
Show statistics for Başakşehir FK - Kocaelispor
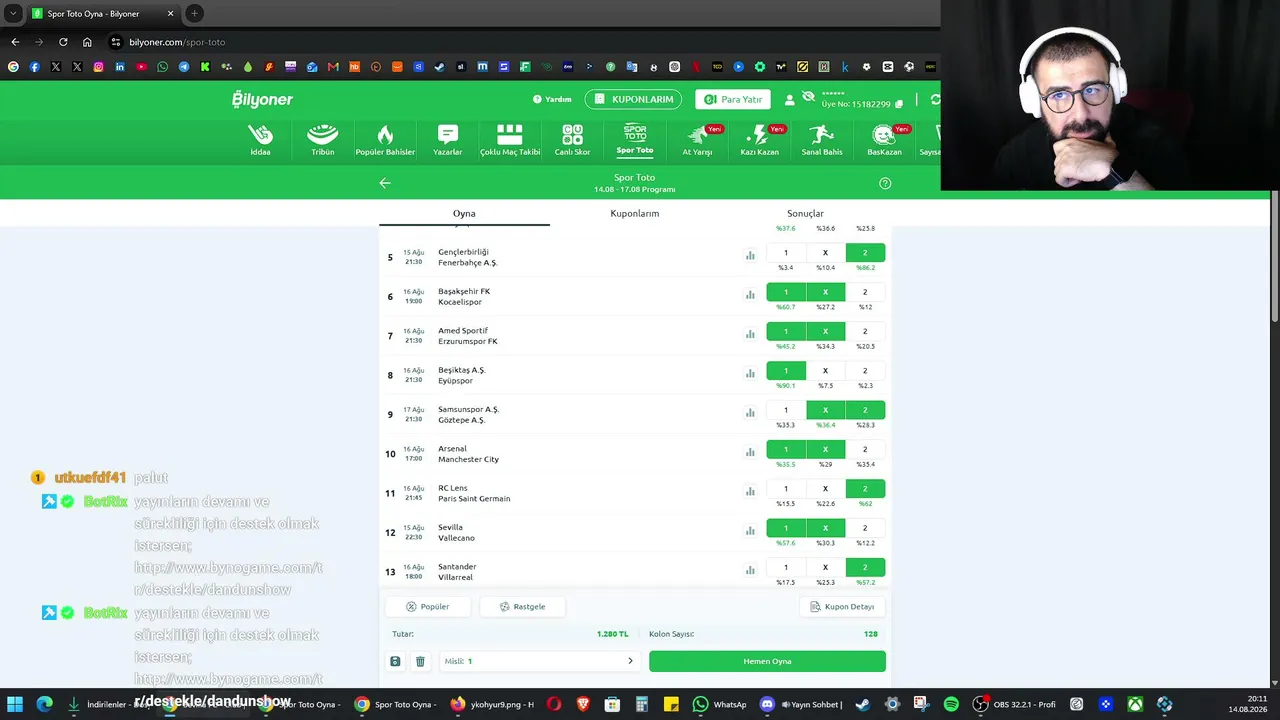coord(750,295)
